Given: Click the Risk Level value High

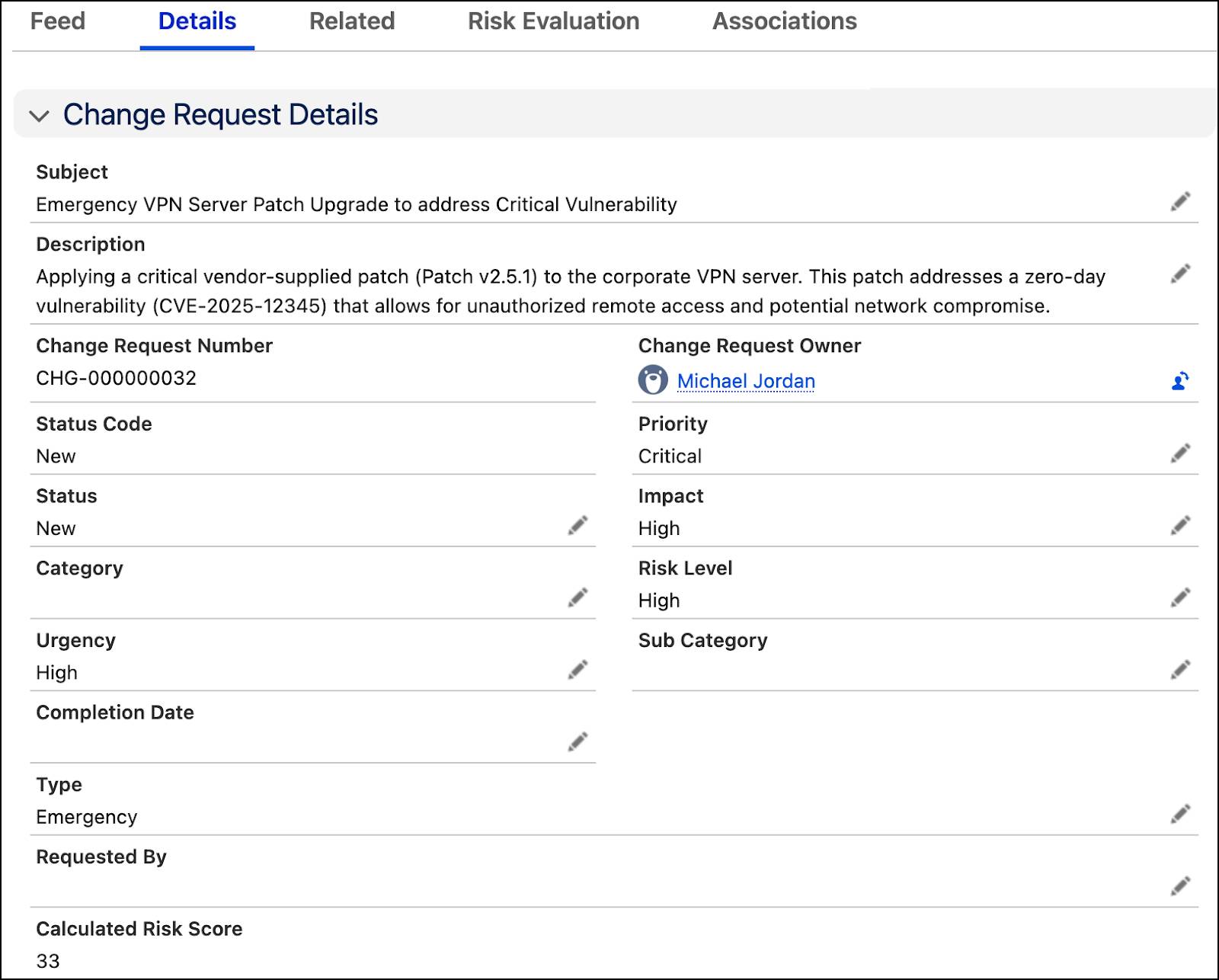Looking at the screenshot, I should click(x=659, y=600).
